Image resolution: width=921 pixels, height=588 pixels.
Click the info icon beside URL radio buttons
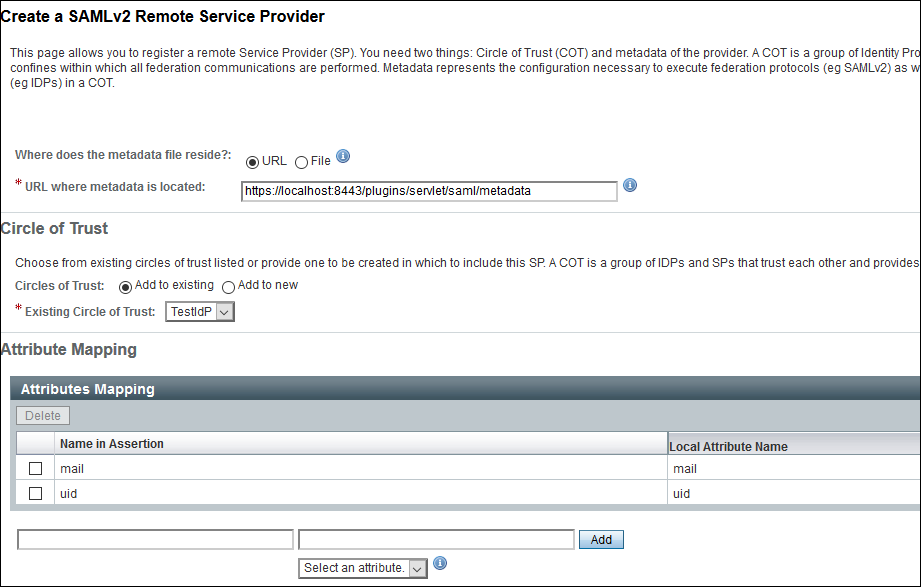(342, 156)
